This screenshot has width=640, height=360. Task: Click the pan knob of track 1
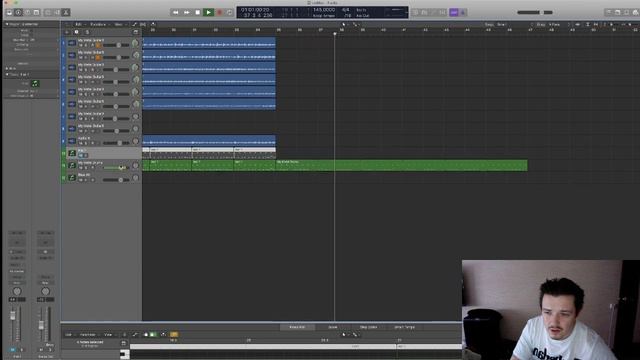(136, 43)
